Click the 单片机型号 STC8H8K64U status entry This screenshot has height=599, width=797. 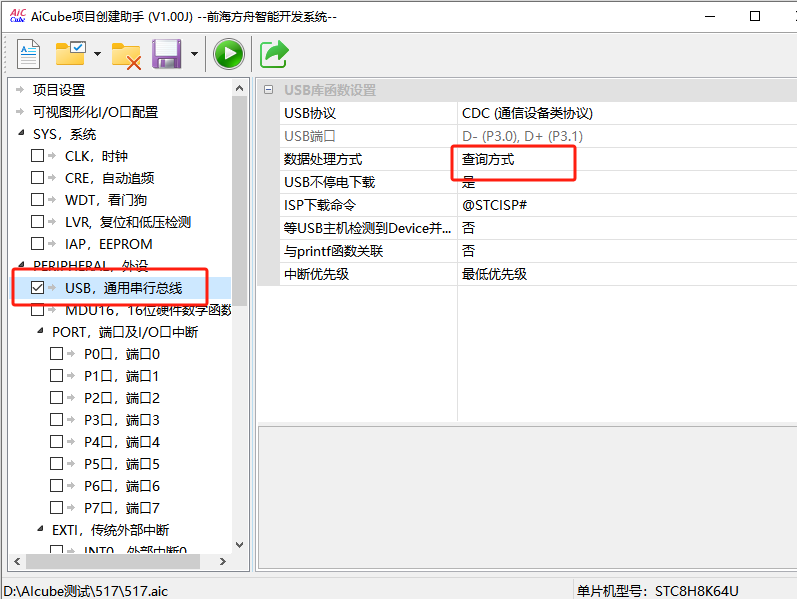657,591
